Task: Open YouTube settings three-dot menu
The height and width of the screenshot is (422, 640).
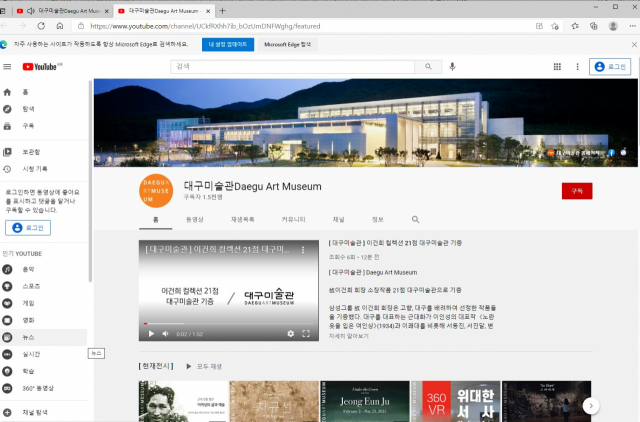Action: pyautogui.click(x=577, y=67)
